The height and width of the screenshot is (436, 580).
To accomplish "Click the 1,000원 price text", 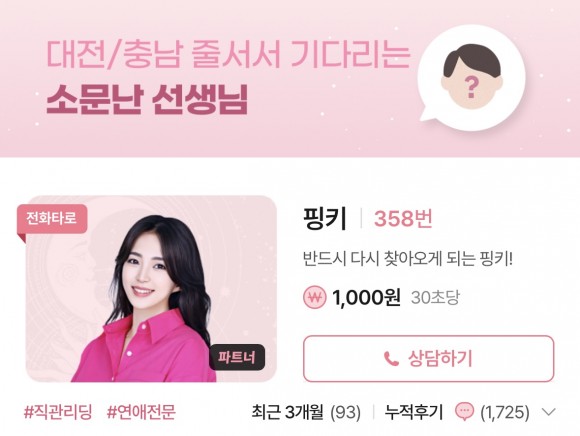I will pos(366,297).
